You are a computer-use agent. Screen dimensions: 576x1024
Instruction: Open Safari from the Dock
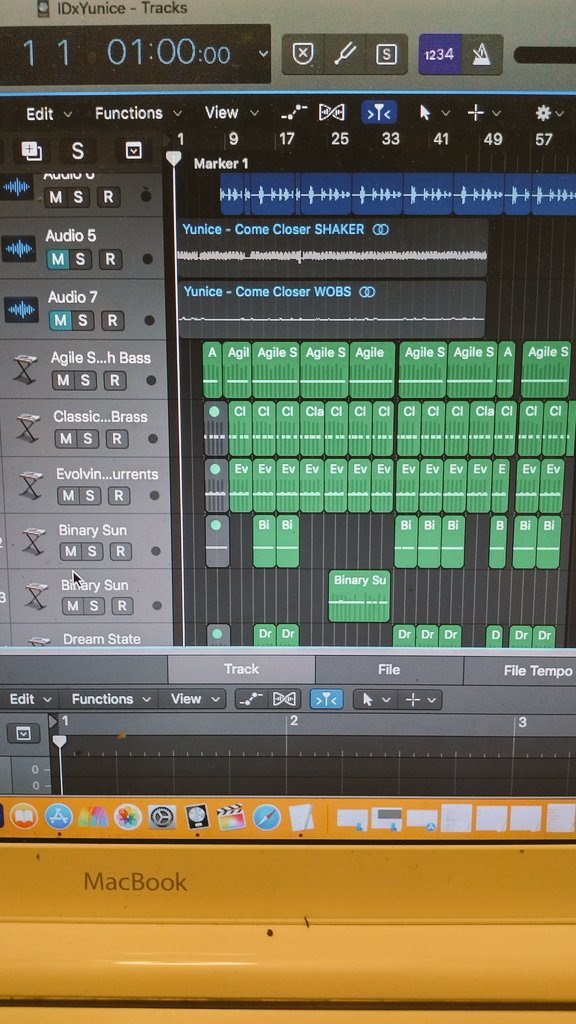[266, 818]
